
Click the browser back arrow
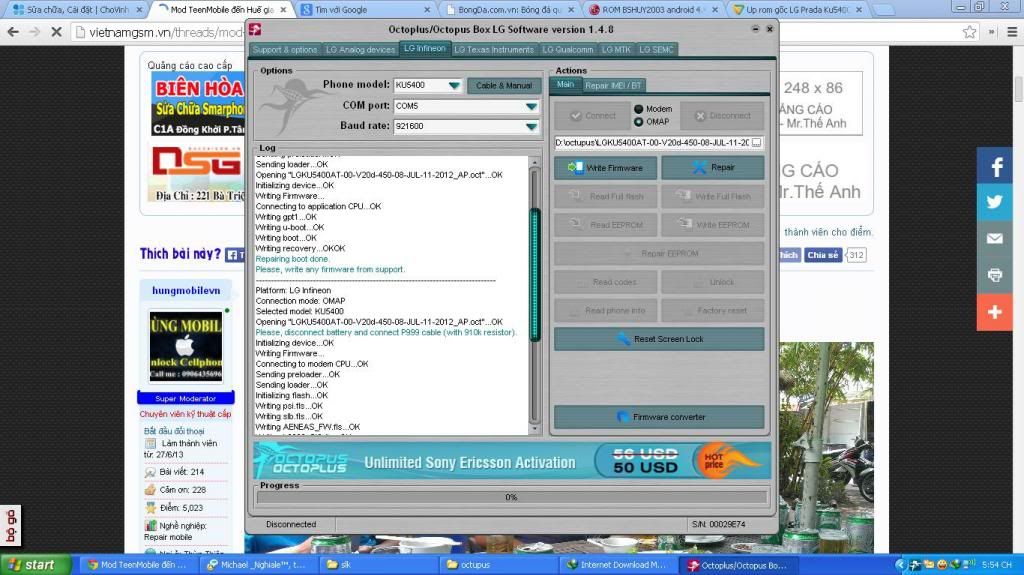tap(13, 31)
